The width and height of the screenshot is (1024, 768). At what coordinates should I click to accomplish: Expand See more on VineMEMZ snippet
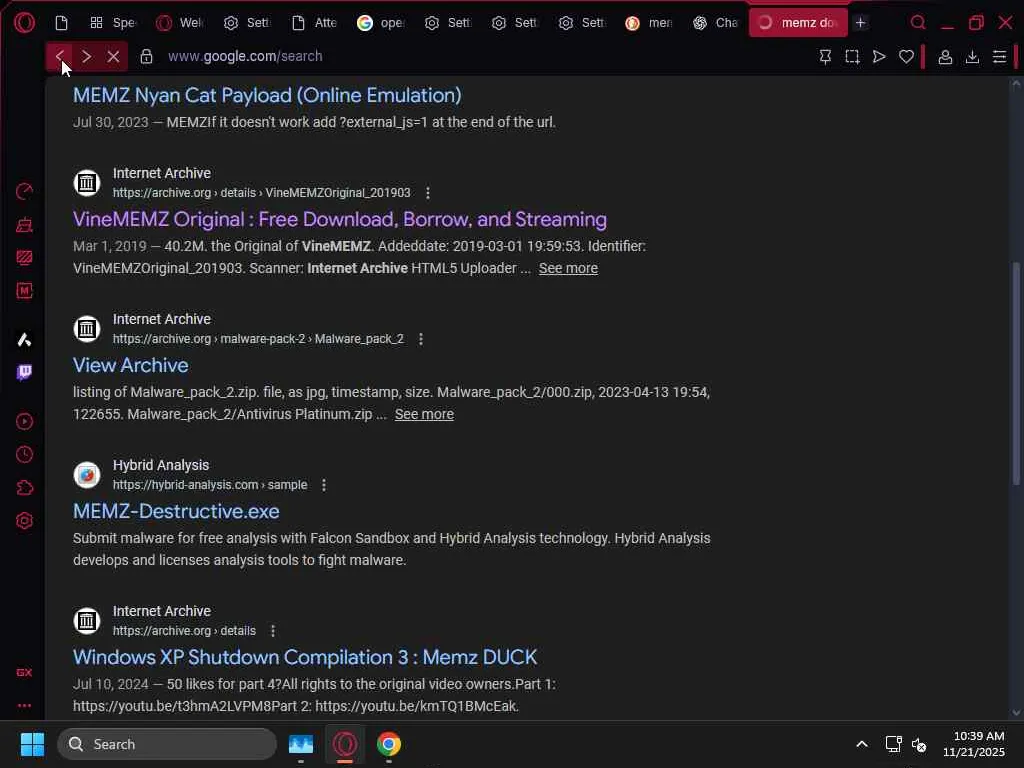tap(568, 268)
